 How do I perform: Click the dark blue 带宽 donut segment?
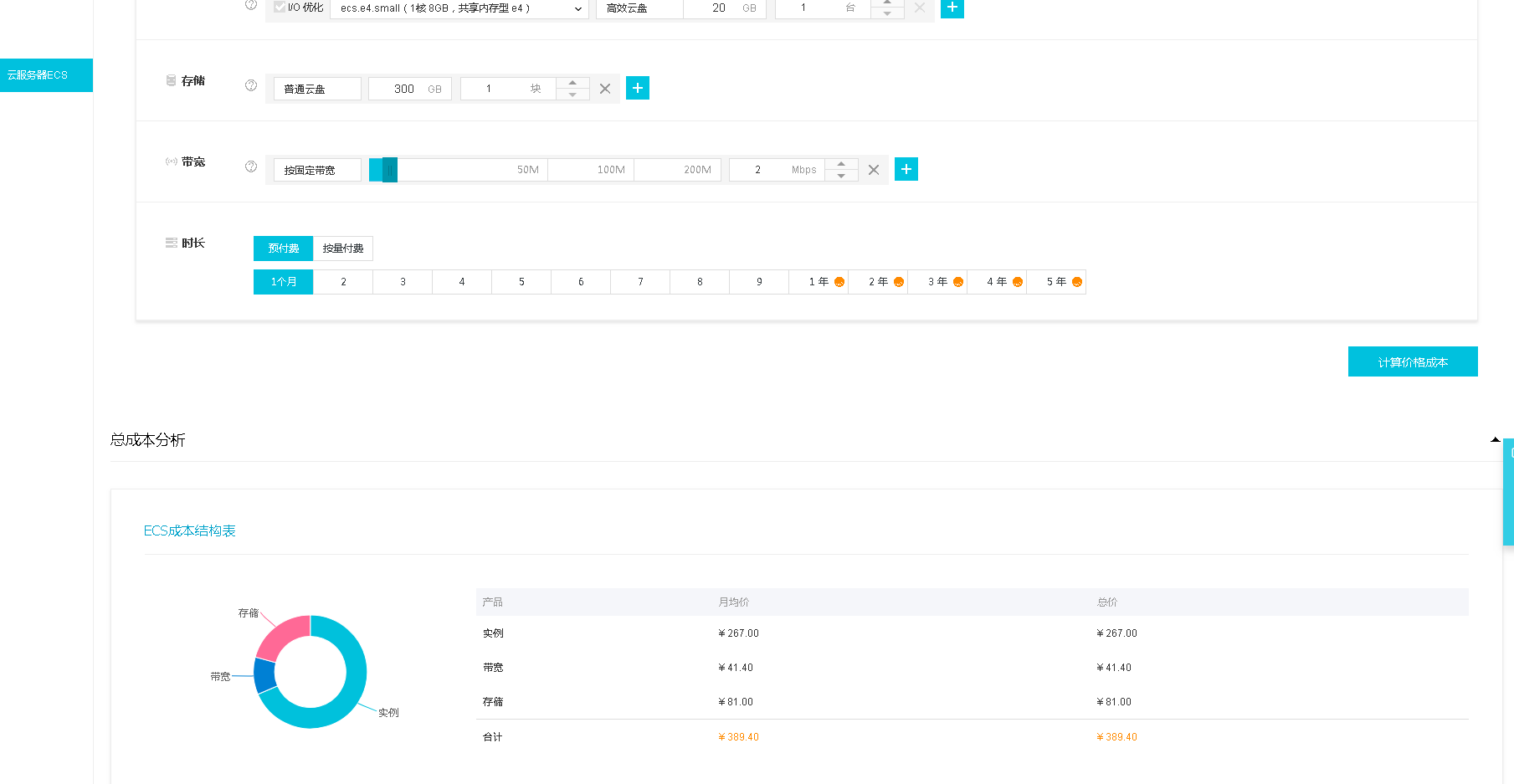pos(264,676)
